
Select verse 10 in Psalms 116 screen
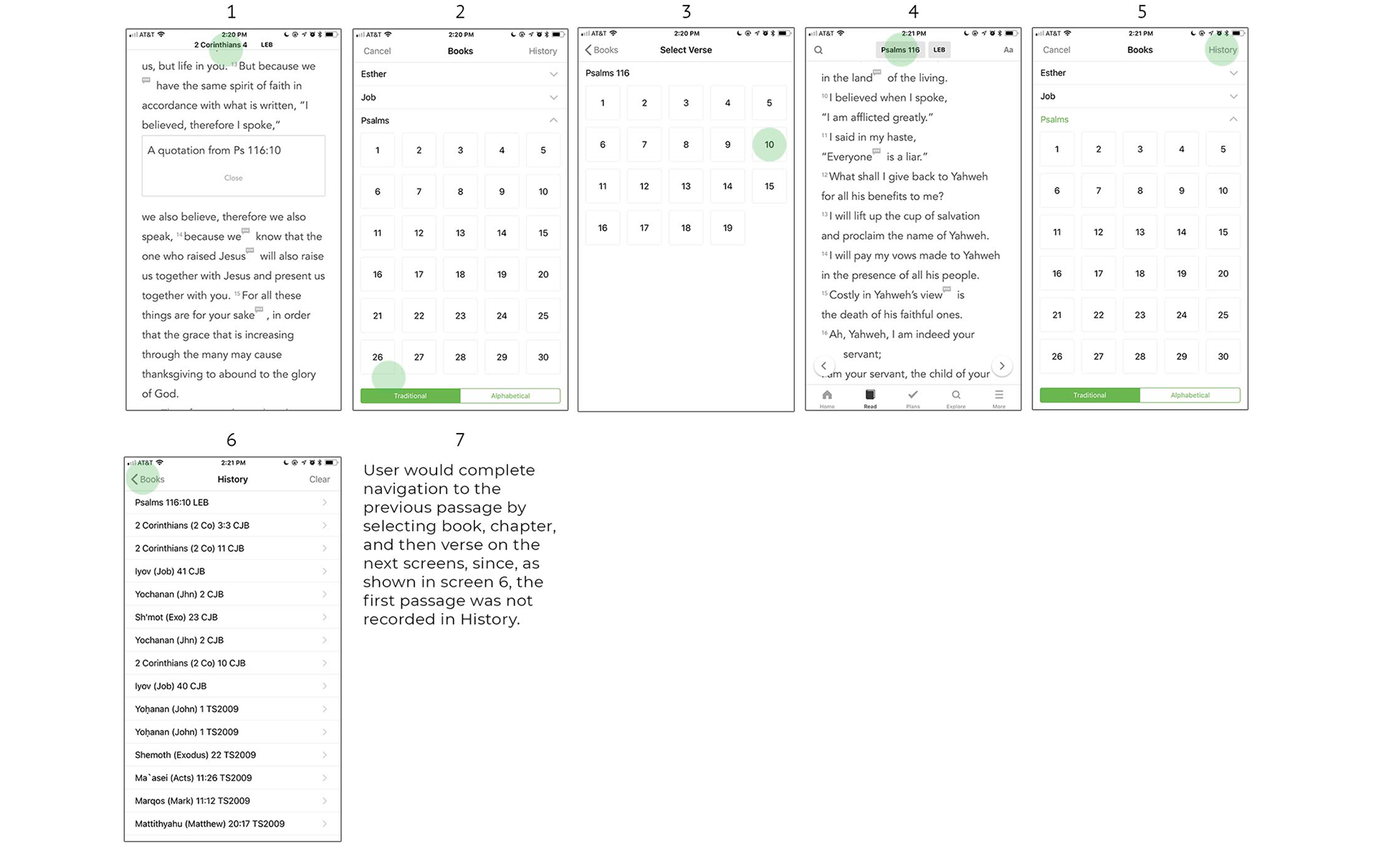[770, 144]
